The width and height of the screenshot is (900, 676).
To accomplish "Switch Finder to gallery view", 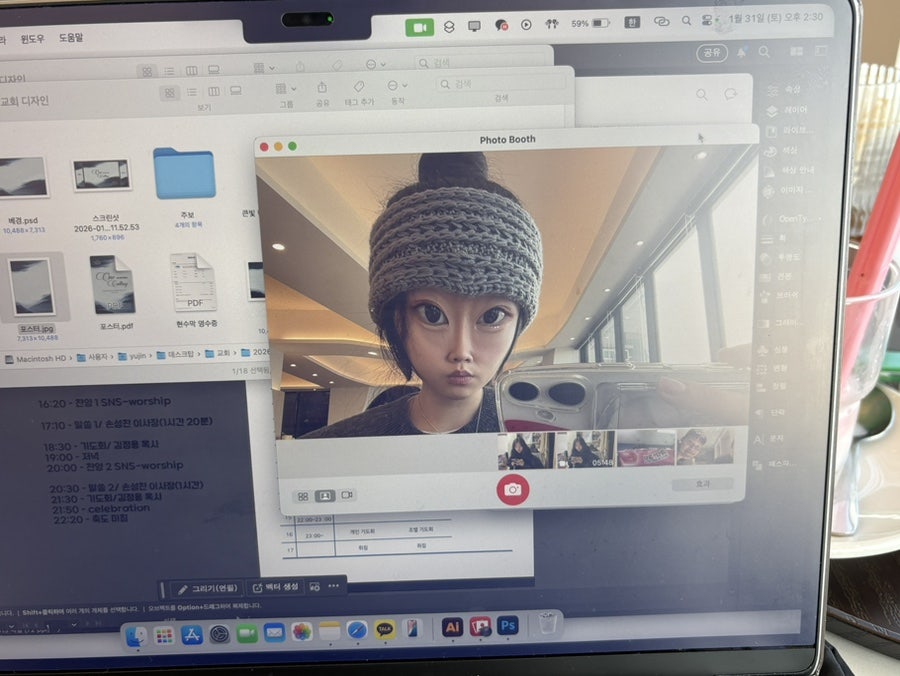I will pyautogui.click(x=235, y=91).
